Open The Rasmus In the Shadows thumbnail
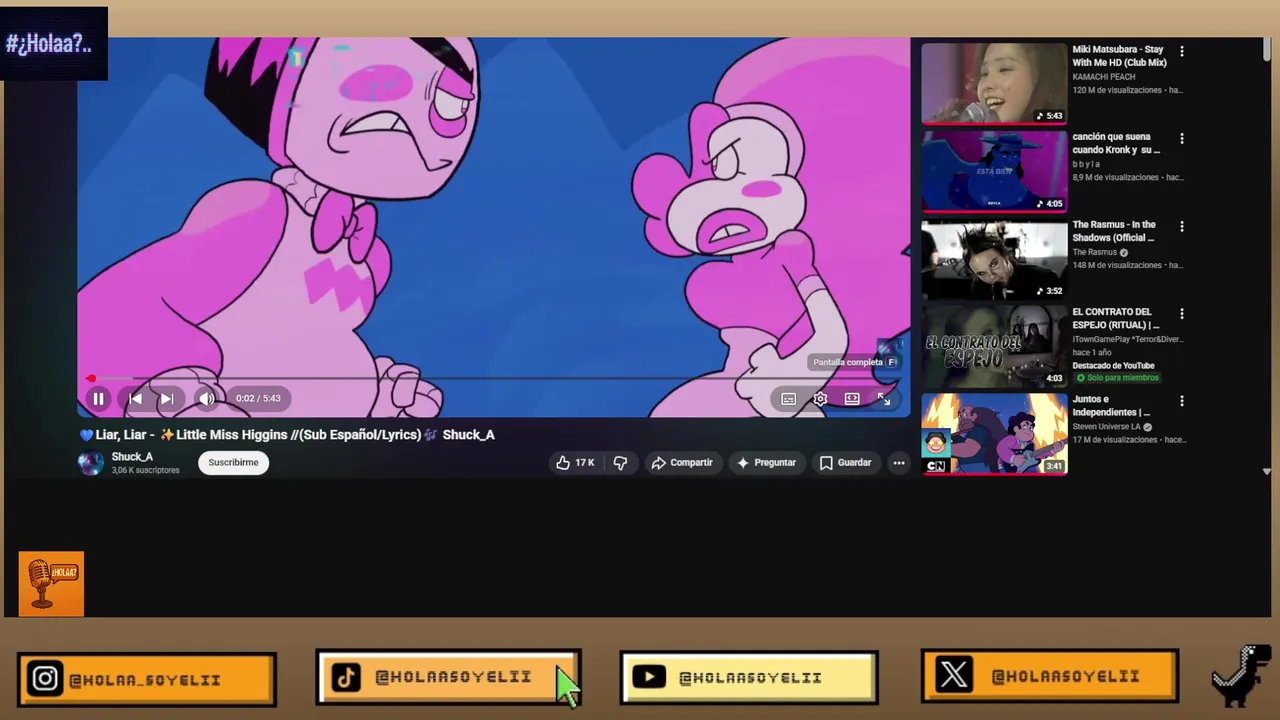 [x=994, y=259]
